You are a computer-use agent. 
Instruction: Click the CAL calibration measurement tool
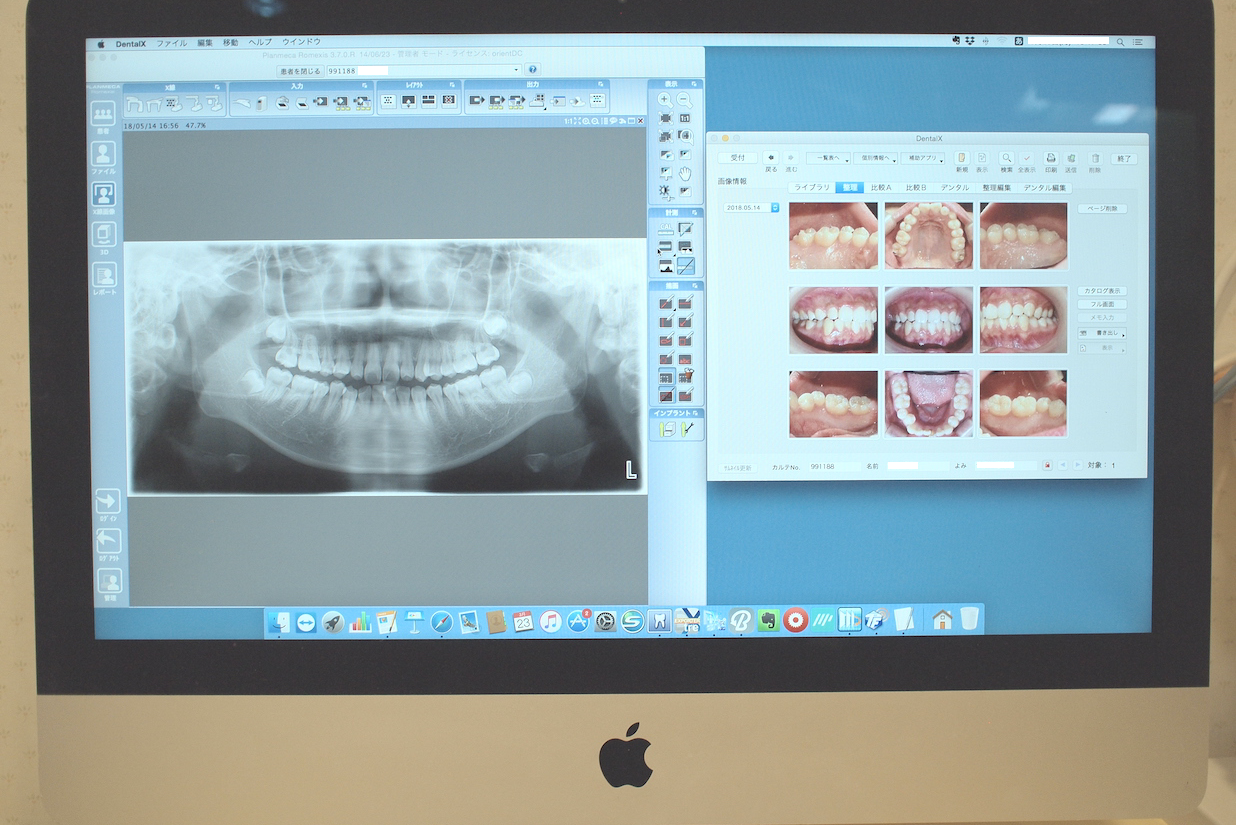(x=666, y=229)
